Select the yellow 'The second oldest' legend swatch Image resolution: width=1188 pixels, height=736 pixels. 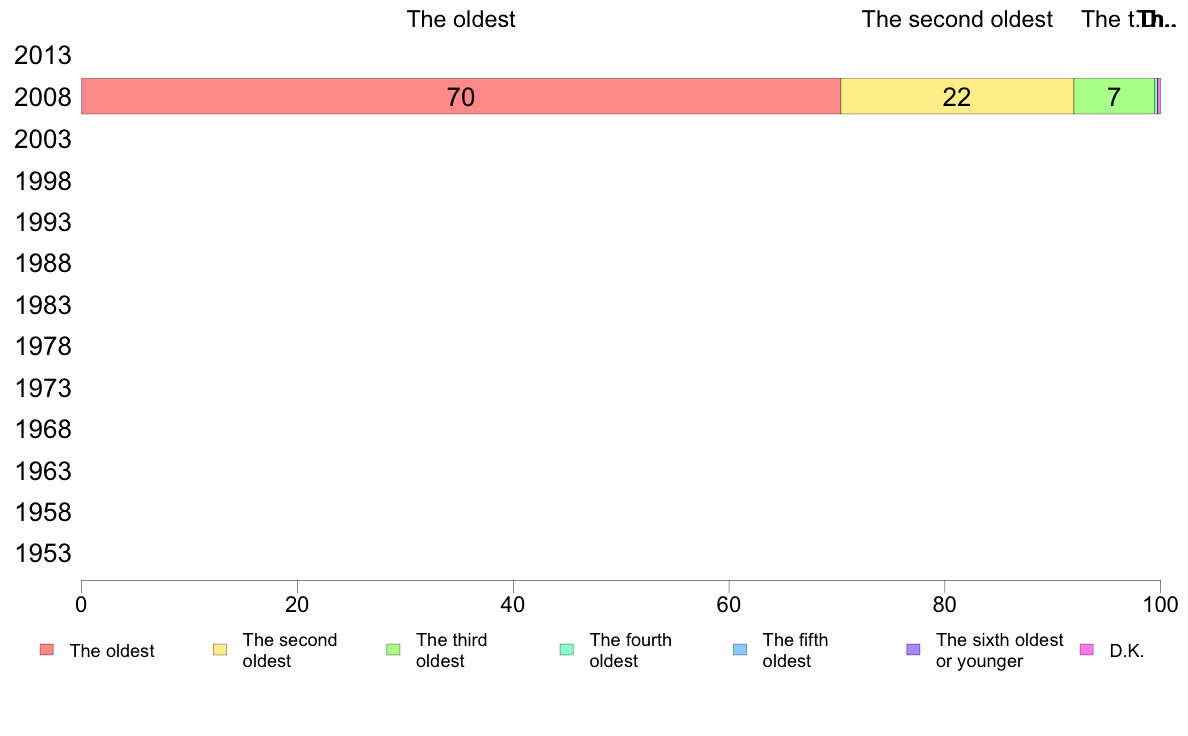[220, 650]
